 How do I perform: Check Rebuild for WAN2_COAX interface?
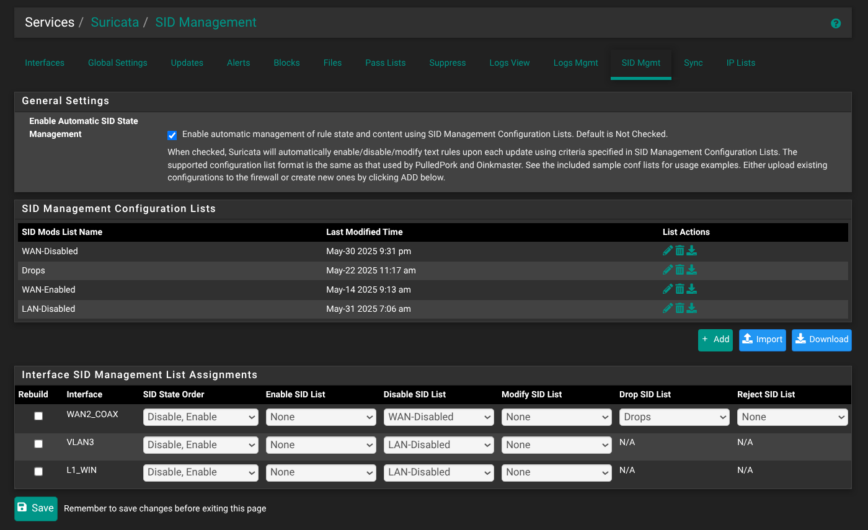click(x=38, y=416)
